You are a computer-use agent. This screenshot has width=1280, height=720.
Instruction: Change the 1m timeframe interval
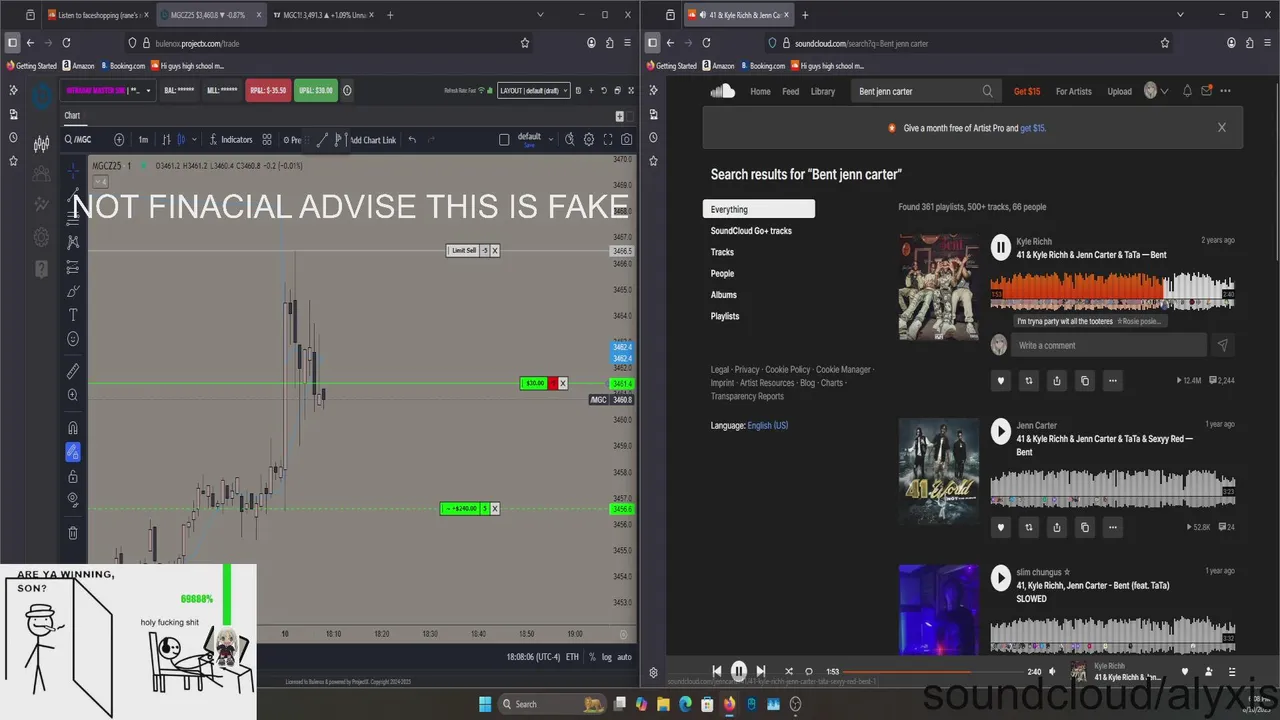[x=143, y=140]
